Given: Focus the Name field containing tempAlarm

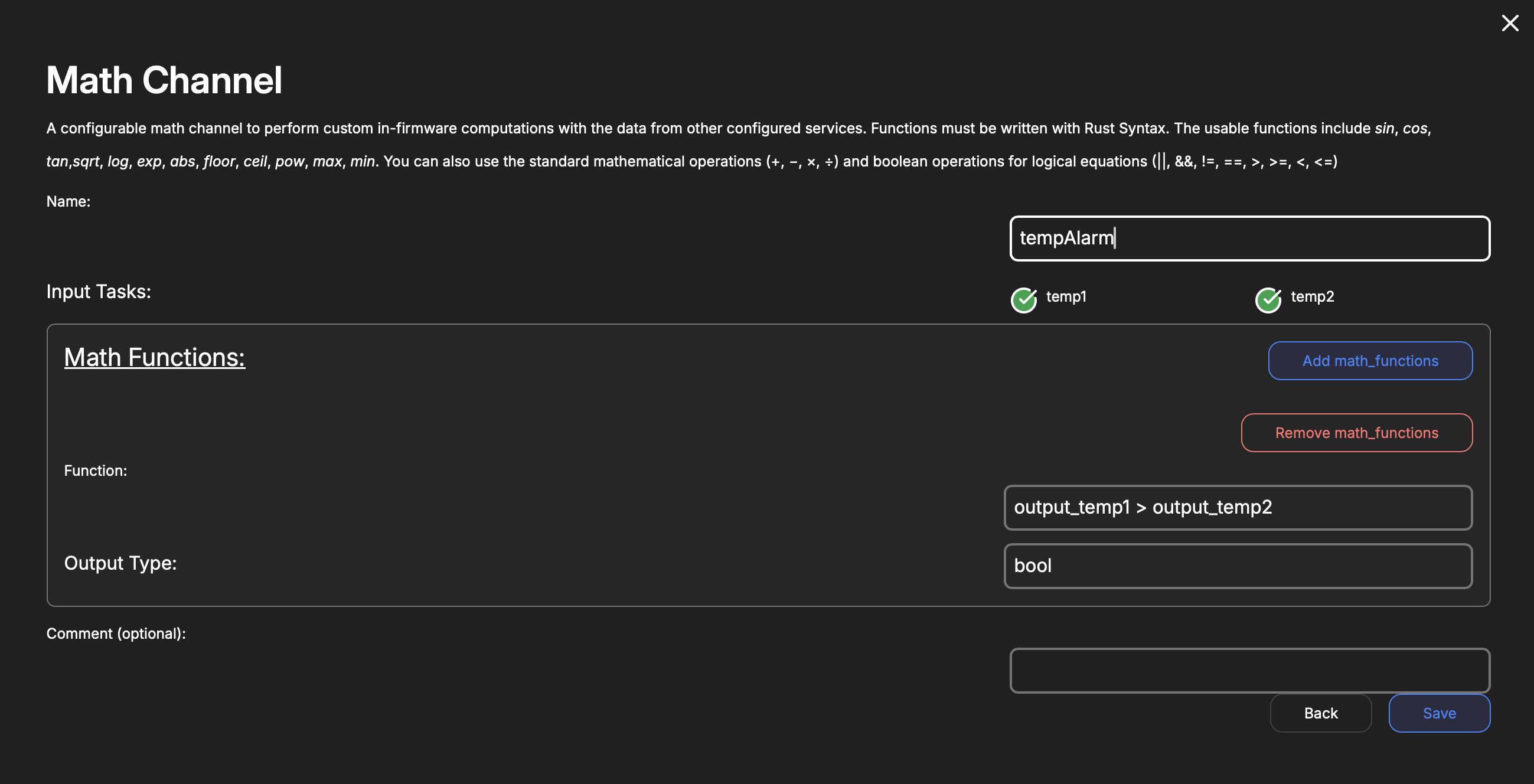Looking at the screenshot, I should pyautogui.click(x=1249, y=238).
